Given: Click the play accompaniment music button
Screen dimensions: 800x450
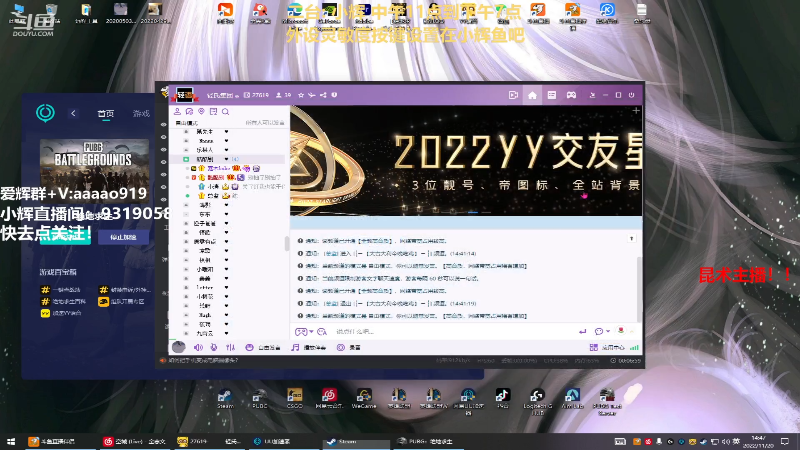Looking at the screenshot, I should [308, 347].
